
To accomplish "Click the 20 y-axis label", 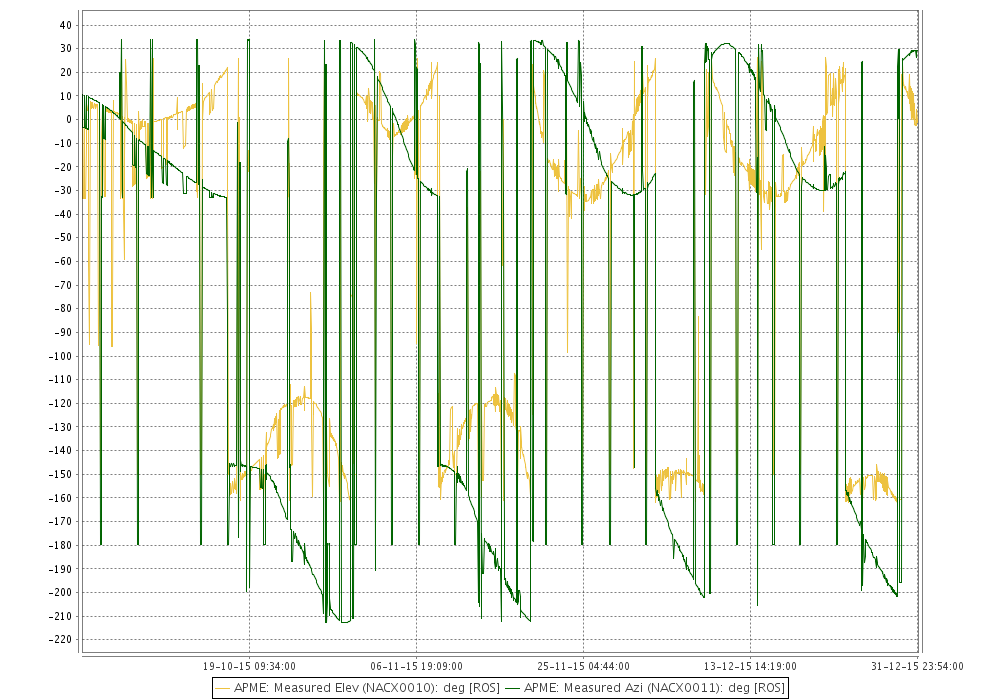I will coord(66,73).
